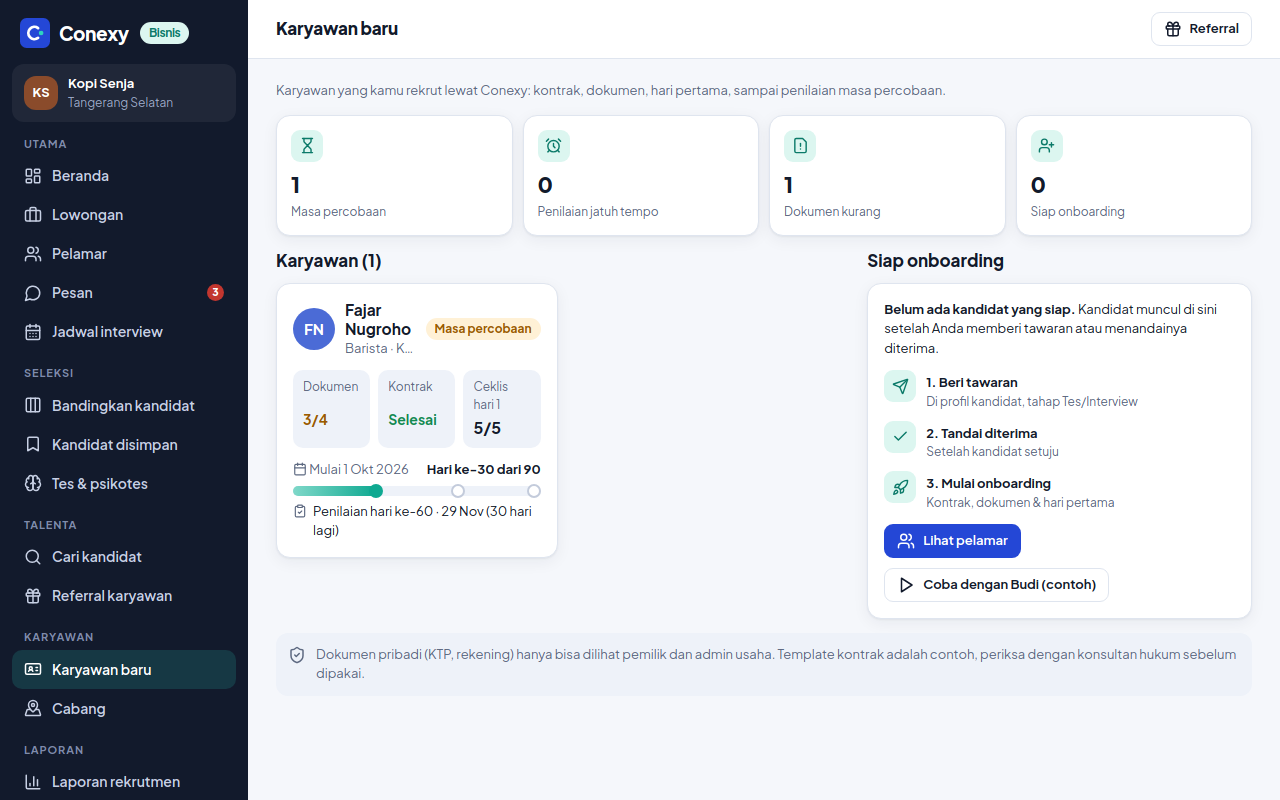This screenshot has width=1280, height=800.
Task: Open Pelamar in the sidebar
Action: click(x=124, y=254)
